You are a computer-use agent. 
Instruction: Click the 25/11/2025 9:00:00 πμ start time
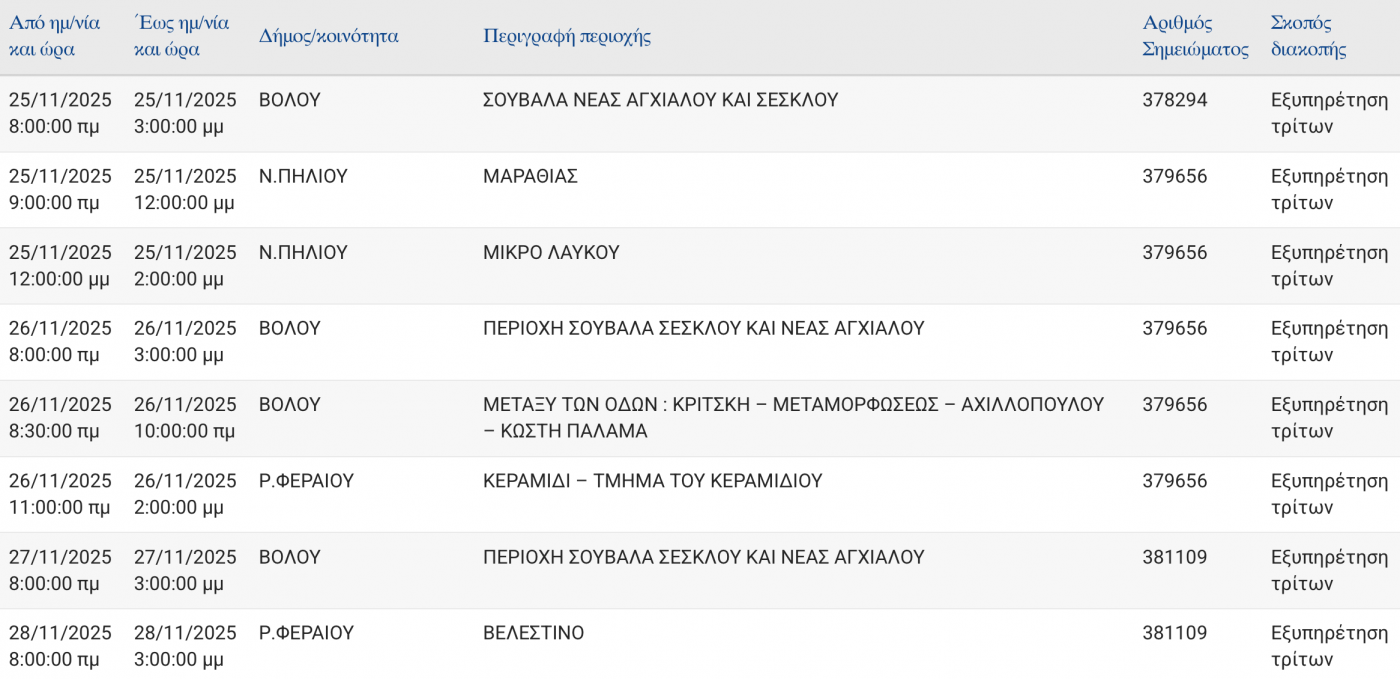pos(60,189)
